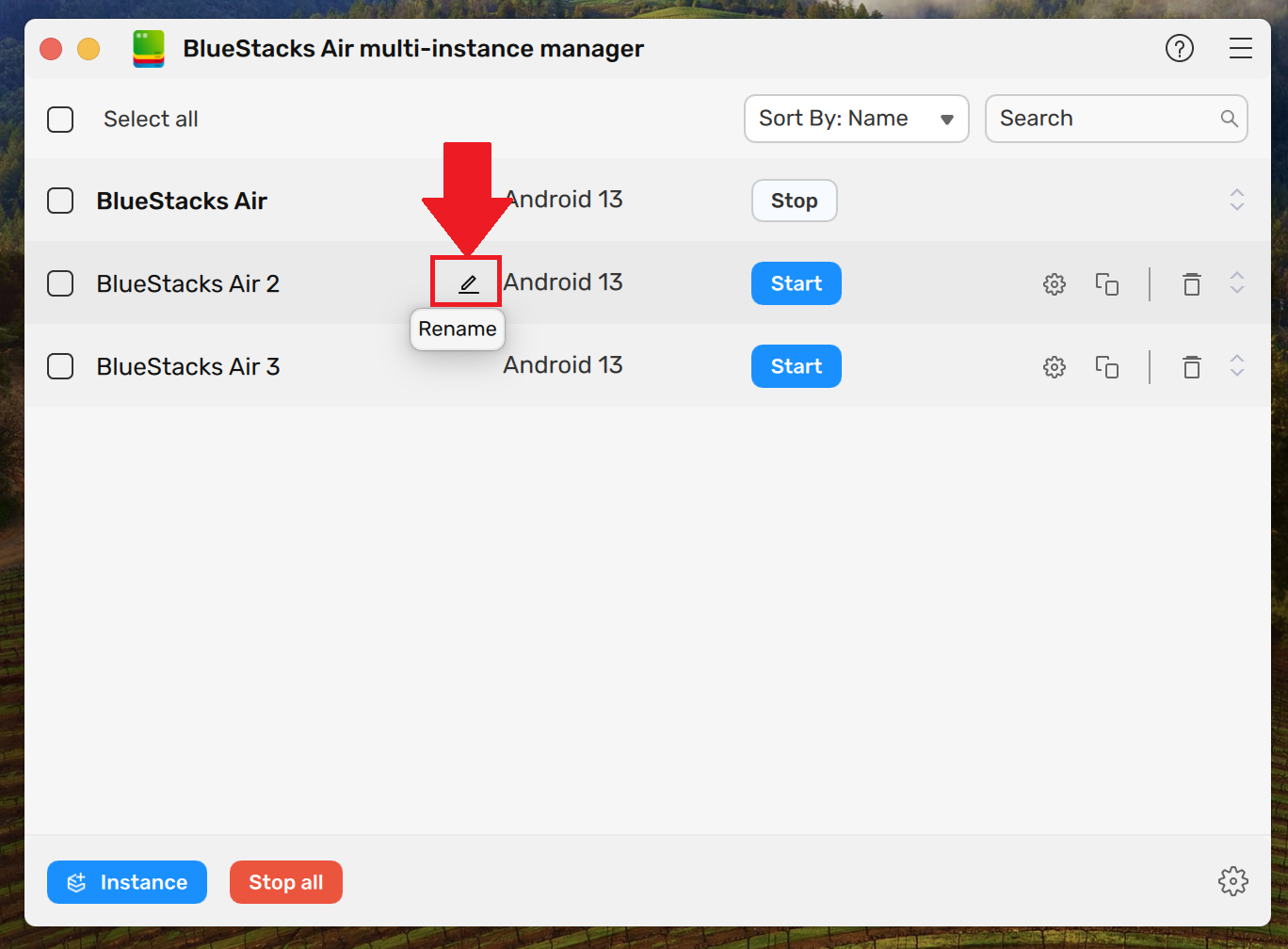Start the BlueStacks Air 2 instance
Image resolution: width=1288 pixels, height=949 pixels.
(x=796, y=283)
